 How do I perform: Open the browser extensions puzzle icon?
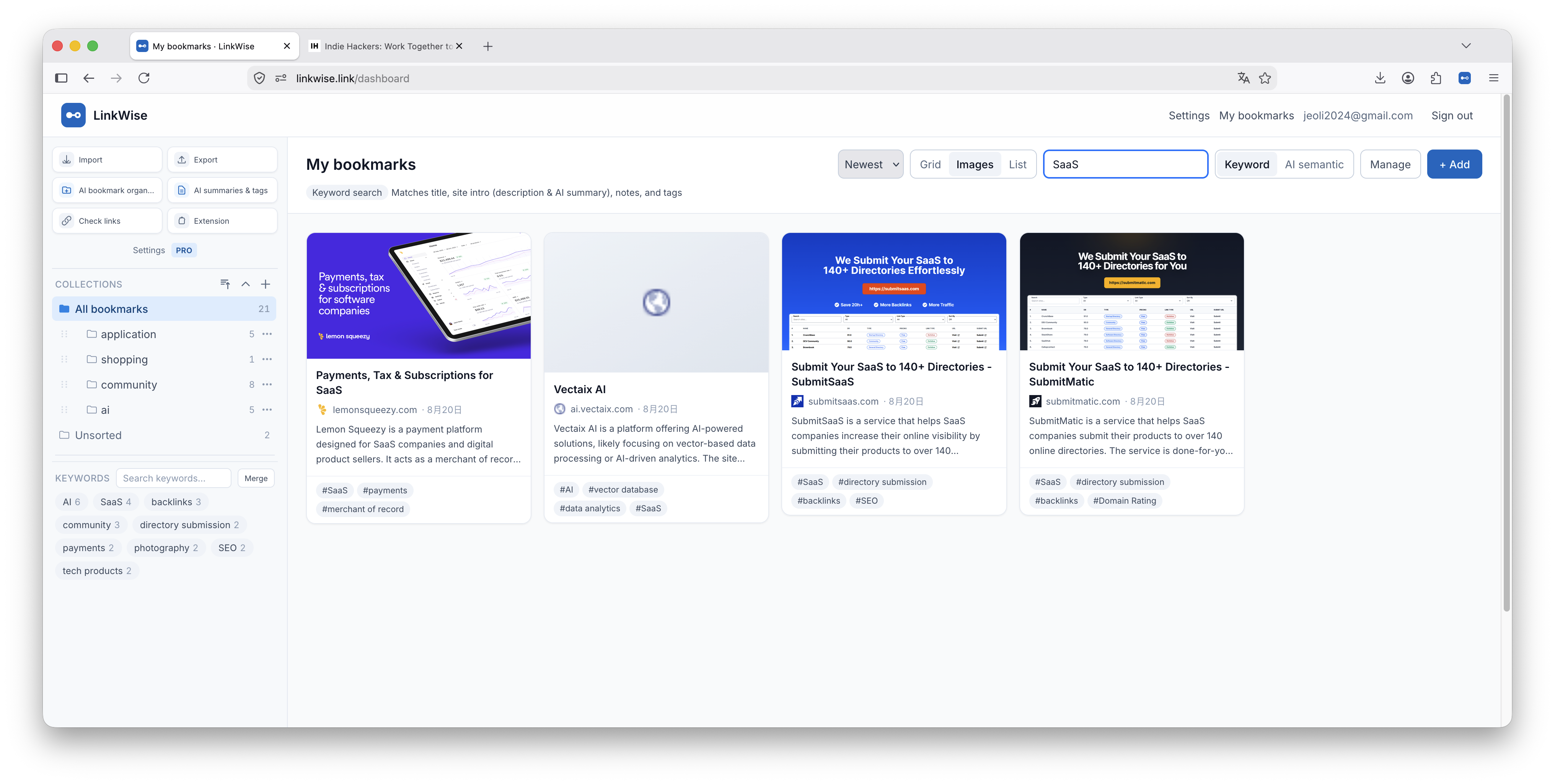1436,78
